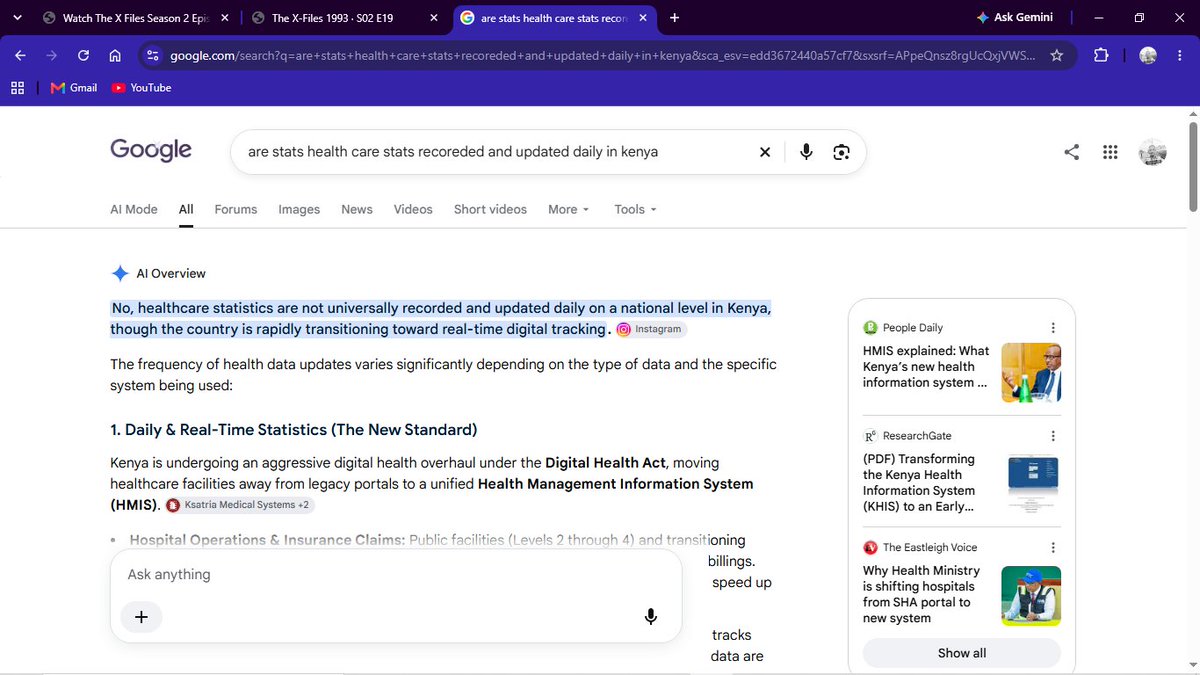1200x675 pixels.
Task: Click the ResearchGate article thumbnail
Action: pyautogui.click(x=1031, y=484)
